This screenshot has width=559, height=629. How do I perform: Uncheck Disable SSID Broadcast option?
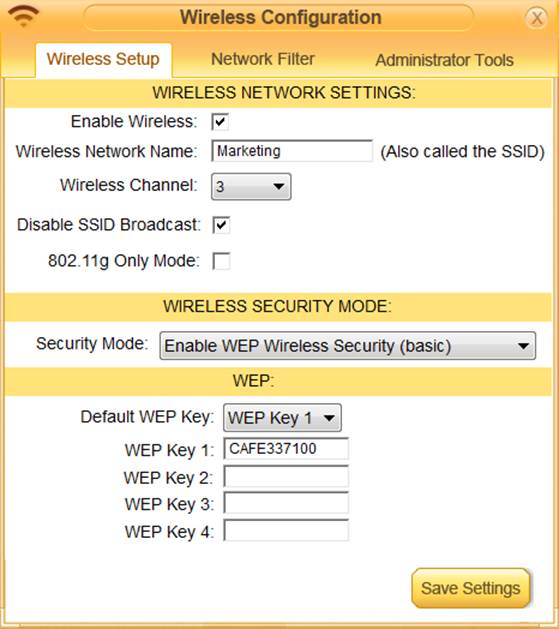coord(221,225)
